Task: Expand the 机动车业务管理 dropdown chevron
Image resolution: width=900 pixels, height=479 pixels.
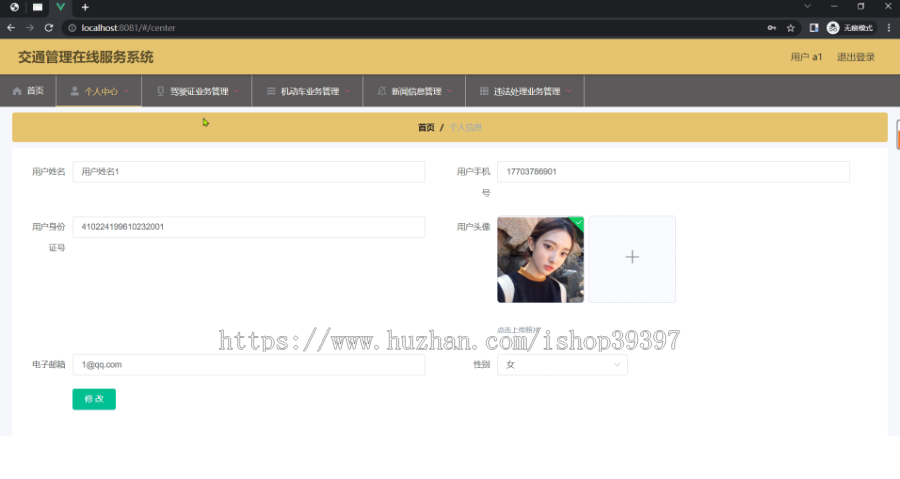Action: [347, 91]
